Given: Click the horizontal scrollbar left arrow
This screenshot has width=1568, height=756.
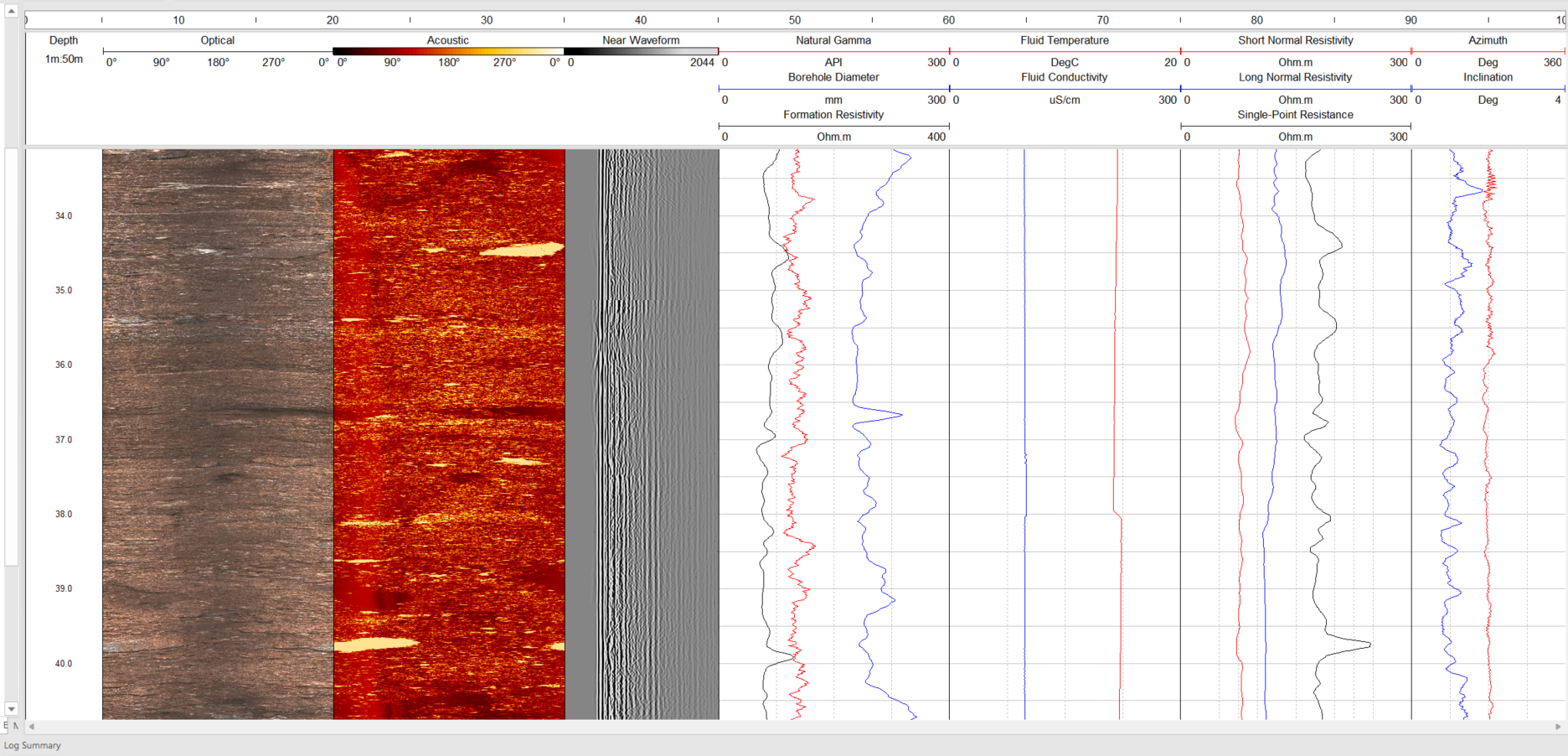Looking at the screenshot, I should (32, 727).
